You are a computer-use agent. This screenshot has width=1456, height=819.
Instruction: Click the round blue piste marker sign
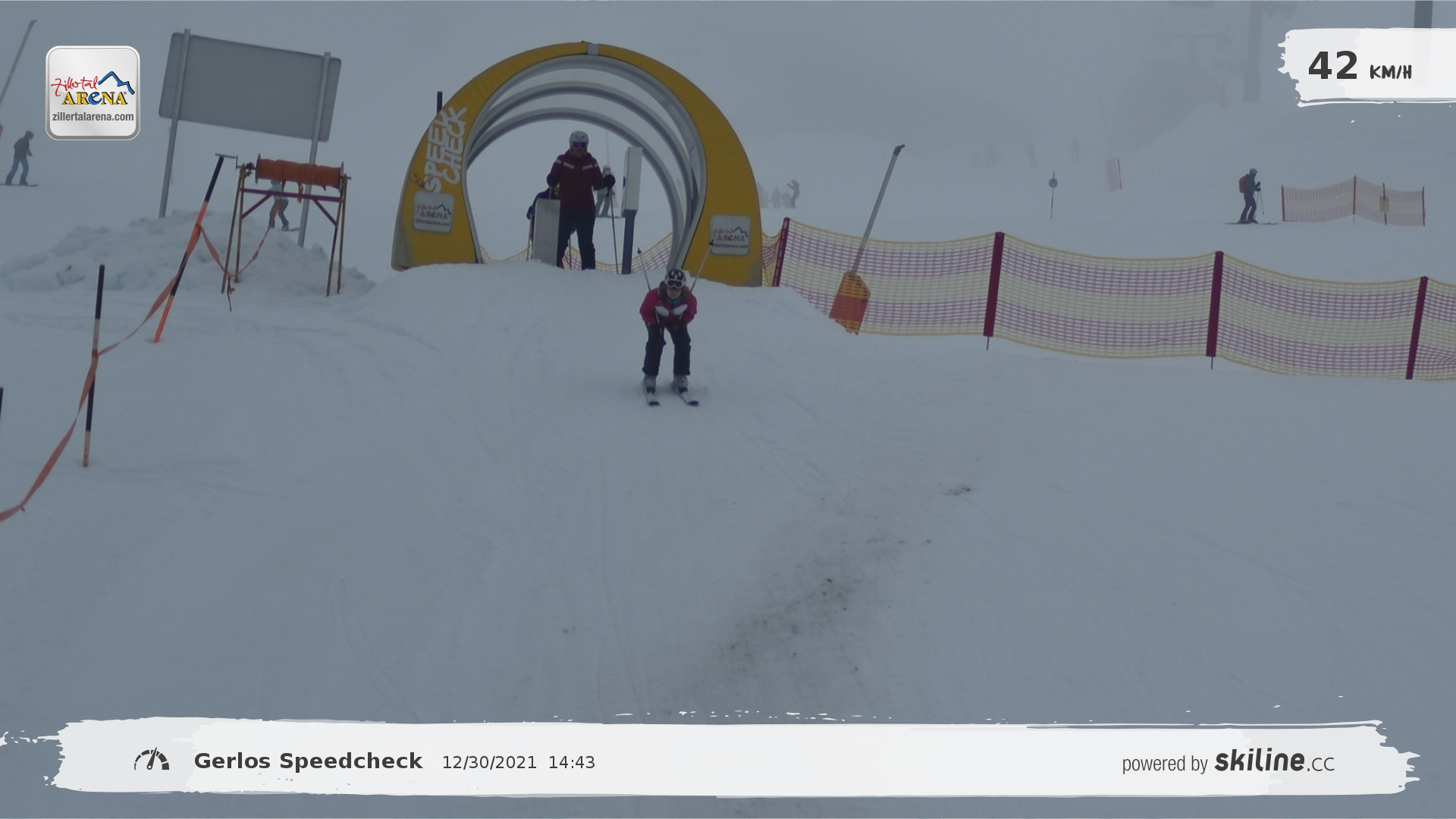click(x=1053, y=183)
